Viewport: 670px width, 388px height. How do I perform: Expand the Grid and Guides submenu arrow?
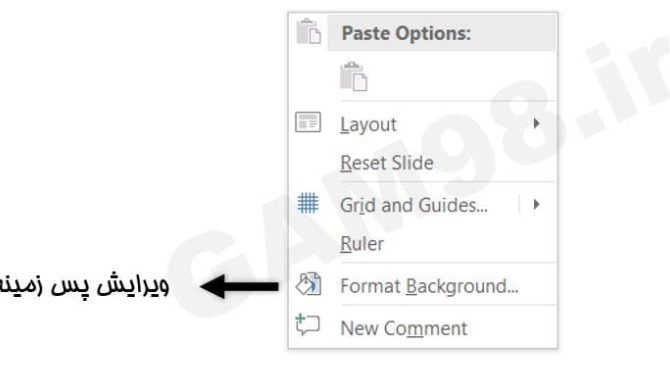pyautogui.click(x=536, y=205)
